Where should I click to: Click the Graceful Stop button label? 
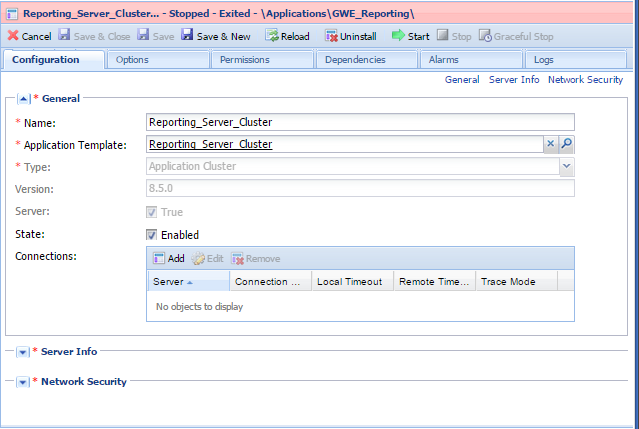point(523,37)
